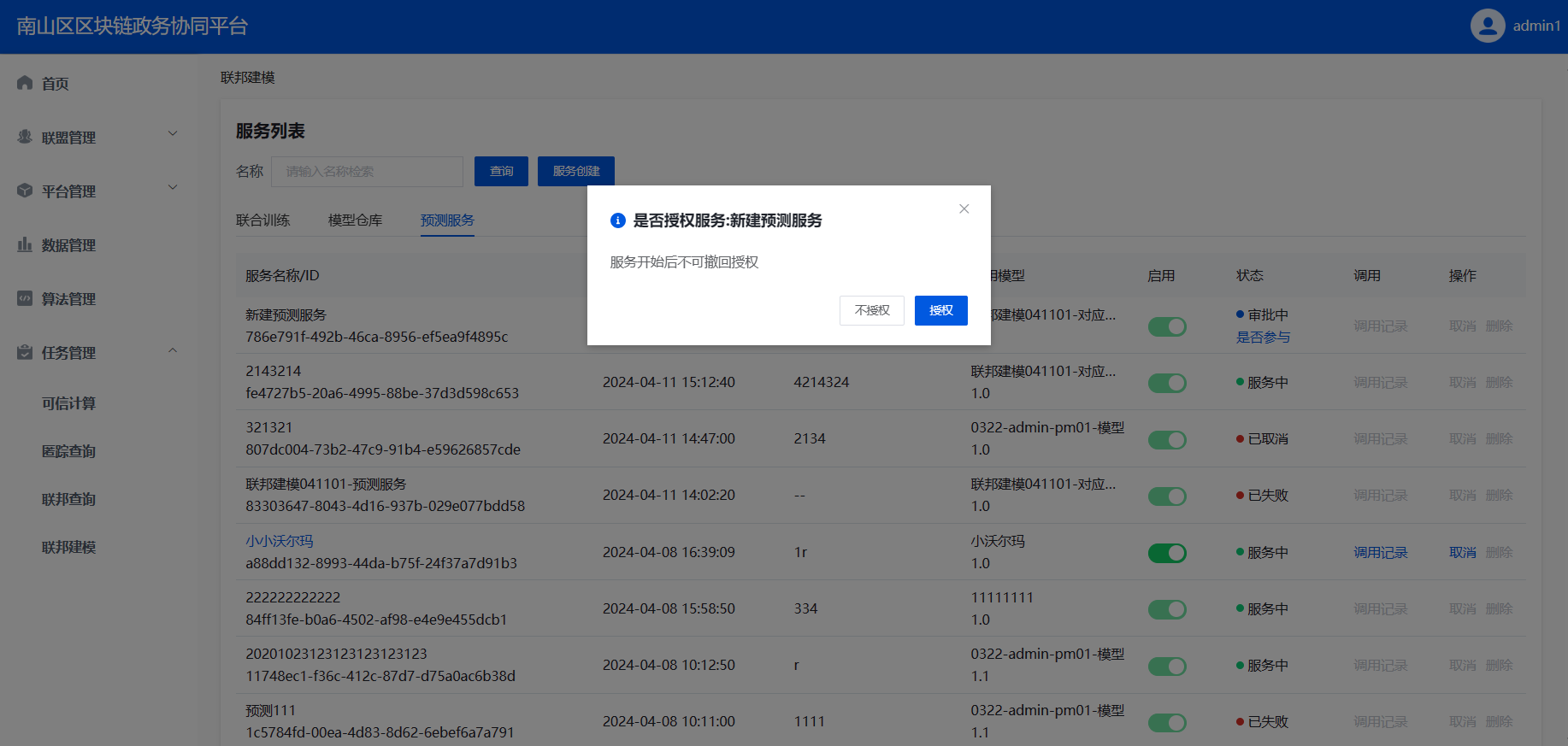Viewport: 1568px width, 746px height.
Task: Click the home icon beside 首页
Action: click(x=25, y=83)
